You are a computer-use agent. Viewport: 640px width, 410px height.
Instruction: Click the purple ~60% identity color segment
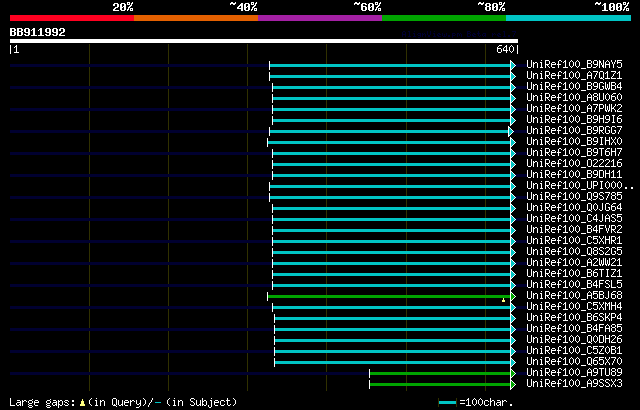pyautogui.click(x=320, y=18)
